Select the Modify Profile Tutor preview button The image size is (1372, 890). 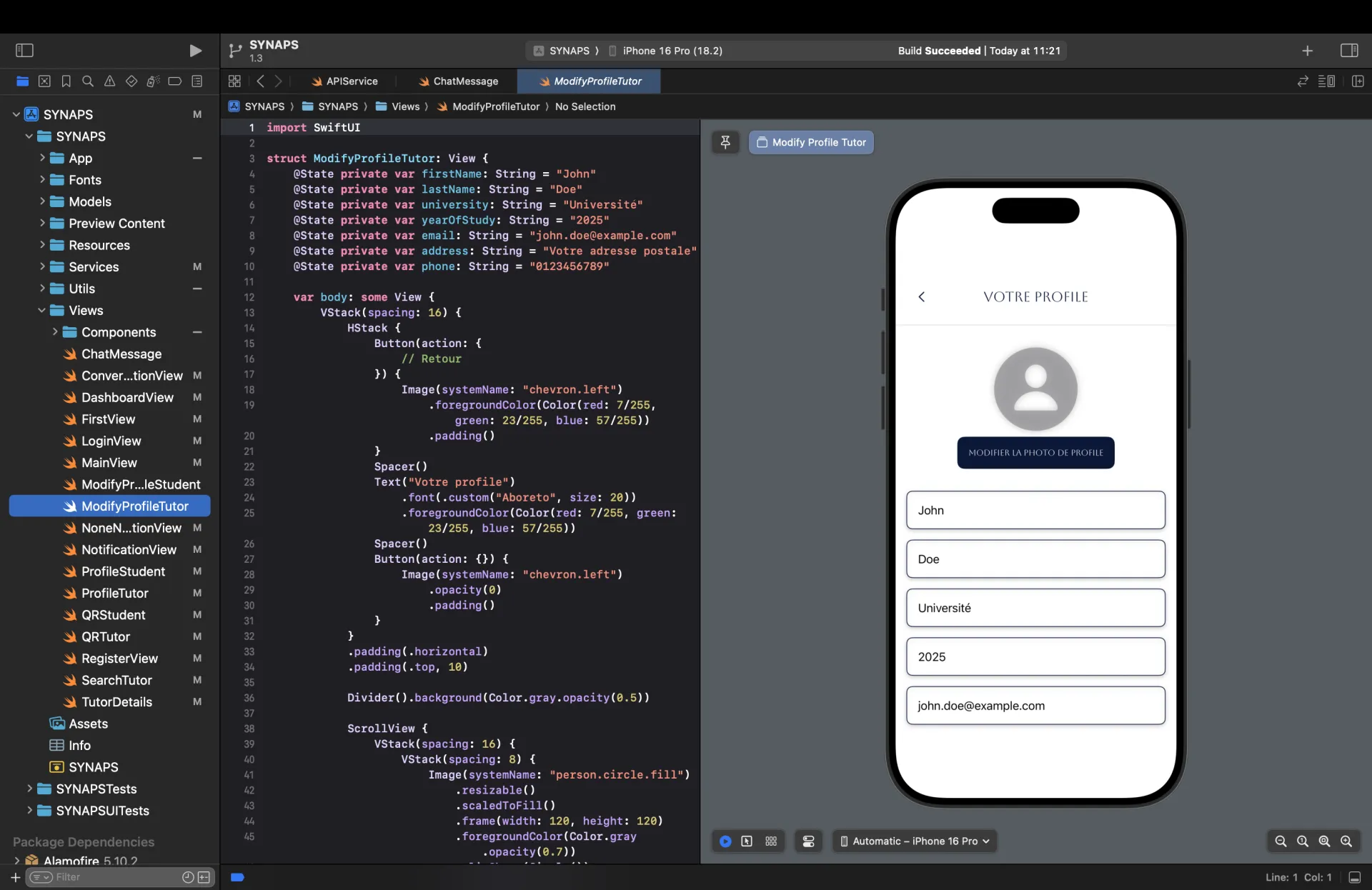coord(811,142)
